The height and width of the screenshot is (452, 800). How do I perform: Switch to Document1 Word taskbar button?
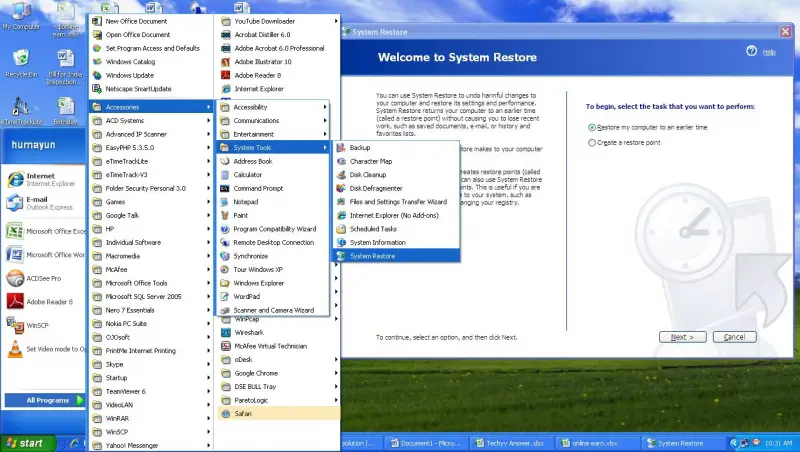[427, 443]
